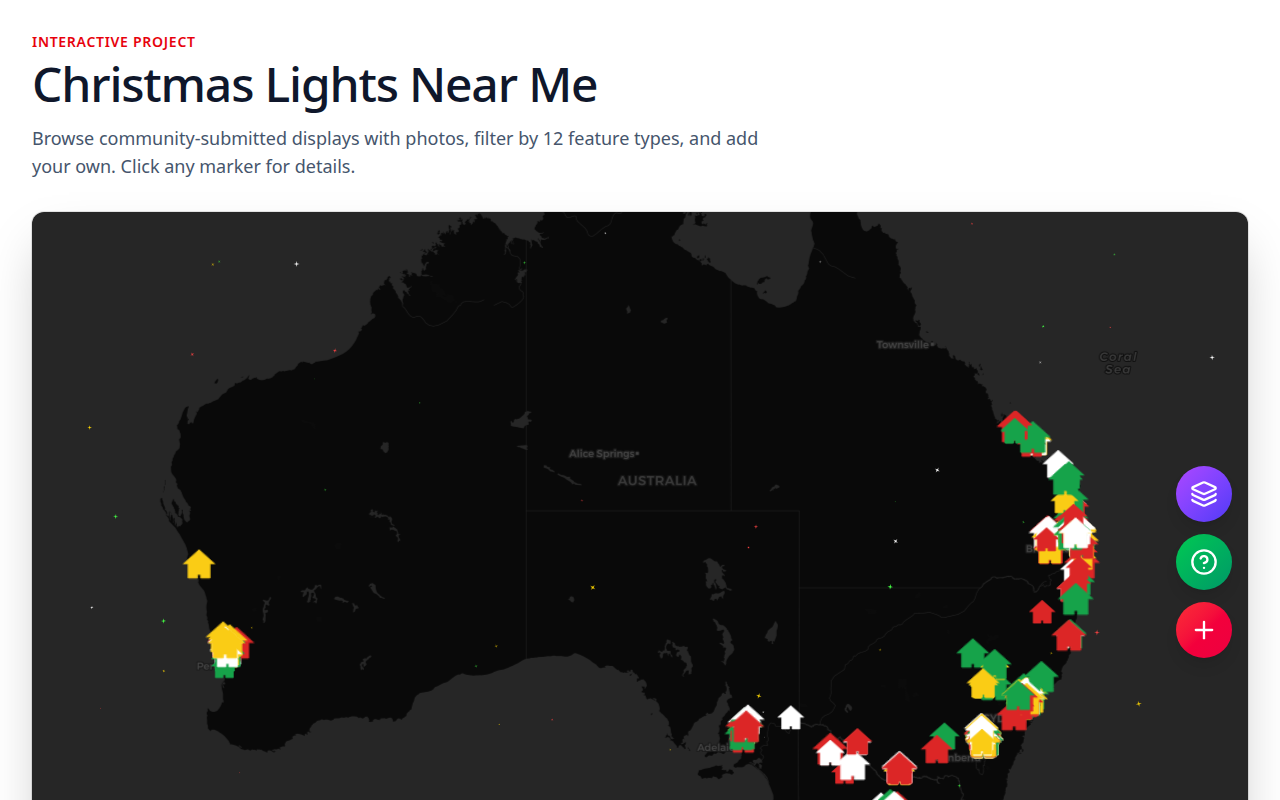Click the Coral Sea label on the map

[x=1117, y=362]
